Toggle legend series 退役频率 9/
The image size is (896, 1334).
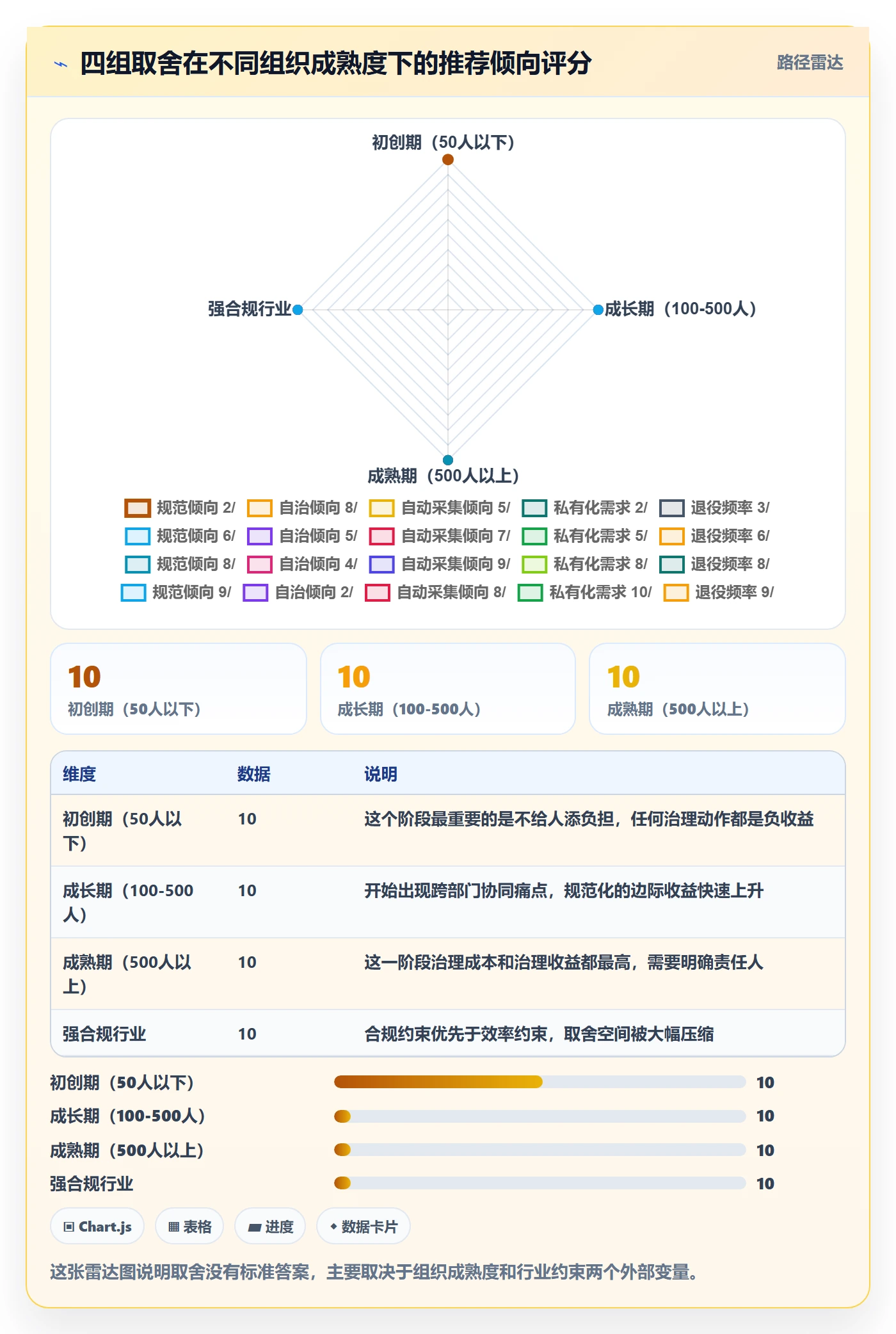(x=719, y=592)
